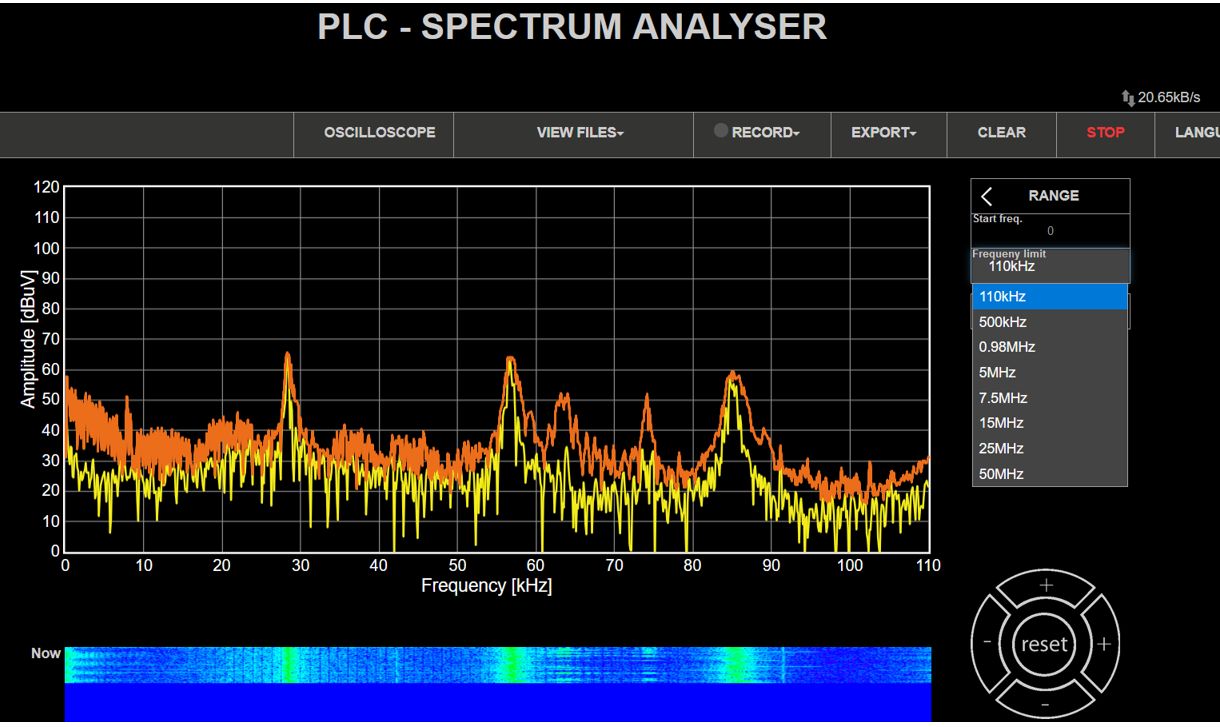The image size is (1220, 727).
Task: Select 5MHz frequency limit option
Action: point(1049,372)
